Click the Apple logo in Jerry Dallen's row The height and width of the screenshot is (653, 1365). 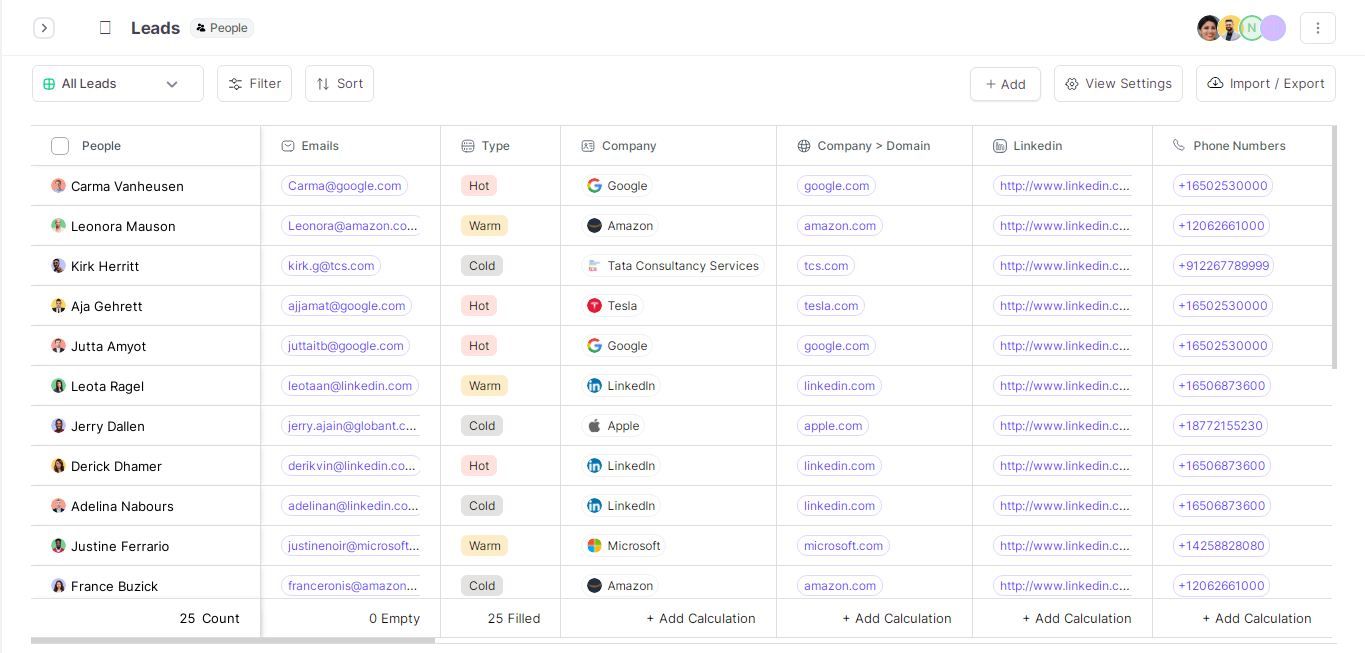coord(595,426)
